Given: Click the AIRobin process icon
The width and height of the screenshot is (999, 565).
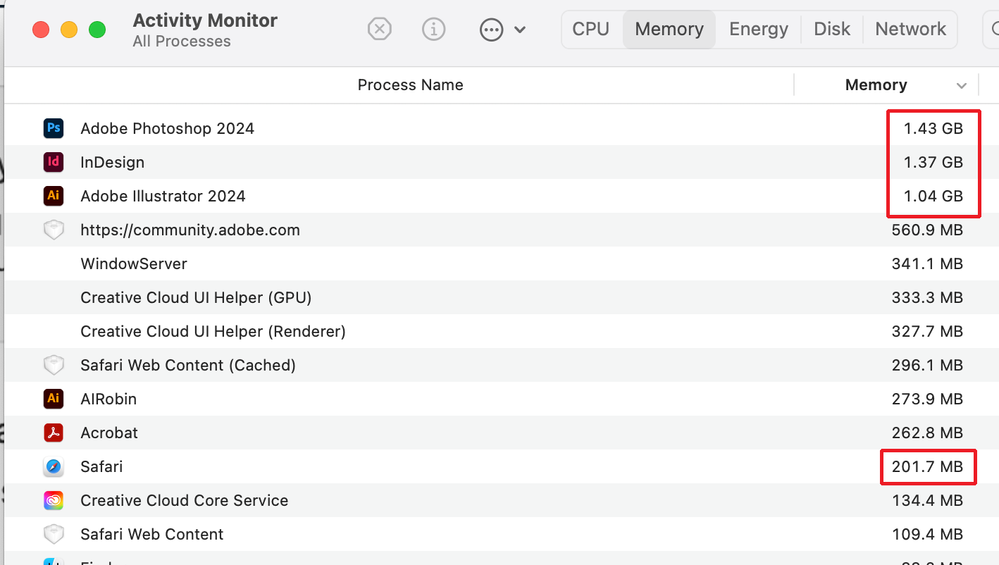Looking at the screenshot, I should point(54,399).
